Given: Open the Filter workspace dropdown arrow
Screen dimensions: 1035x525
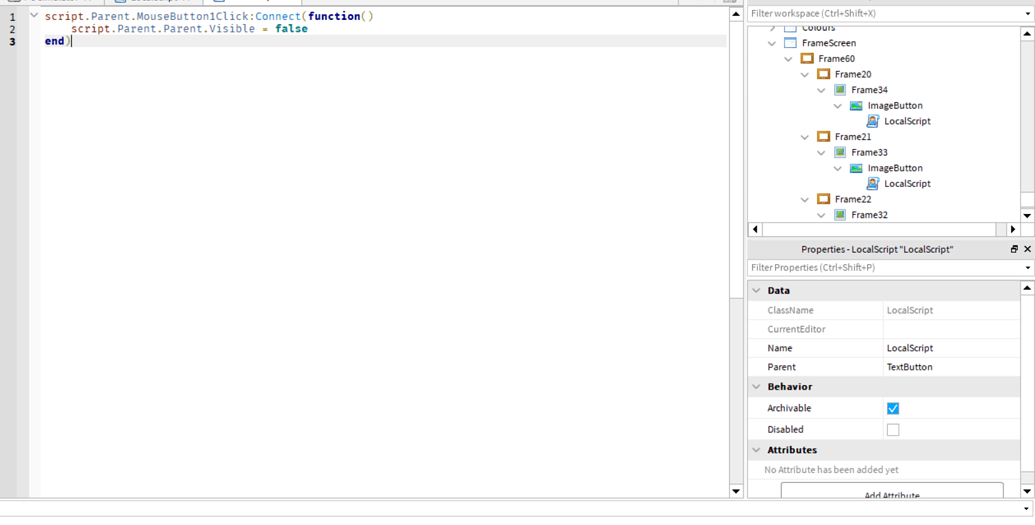Looking at the screenshot, I should (x=1028, y=14).
